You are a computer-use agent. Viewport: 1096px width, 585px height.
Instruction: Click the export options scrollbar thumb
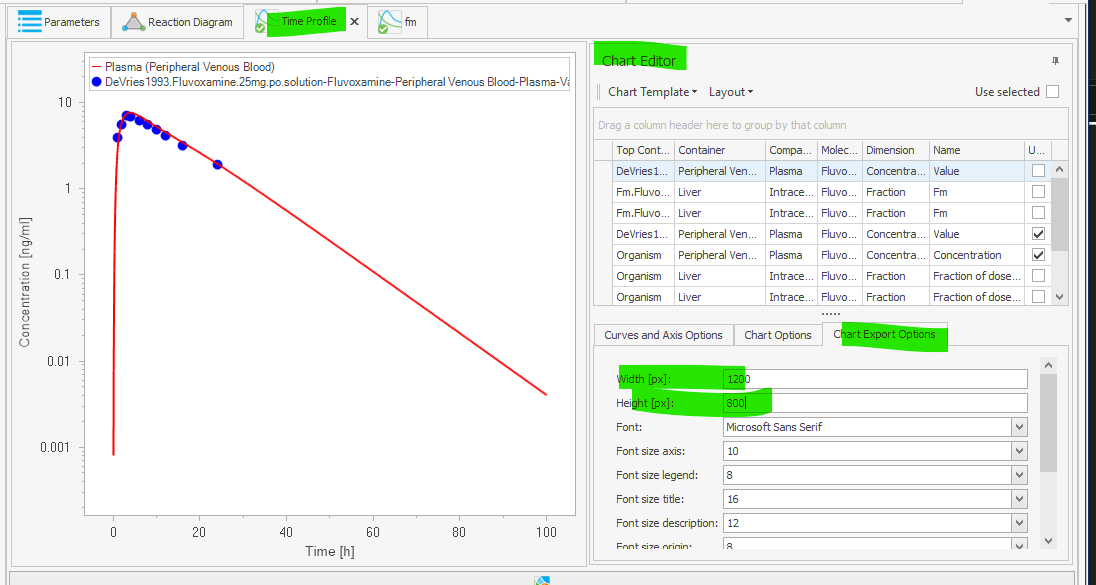1048,423
